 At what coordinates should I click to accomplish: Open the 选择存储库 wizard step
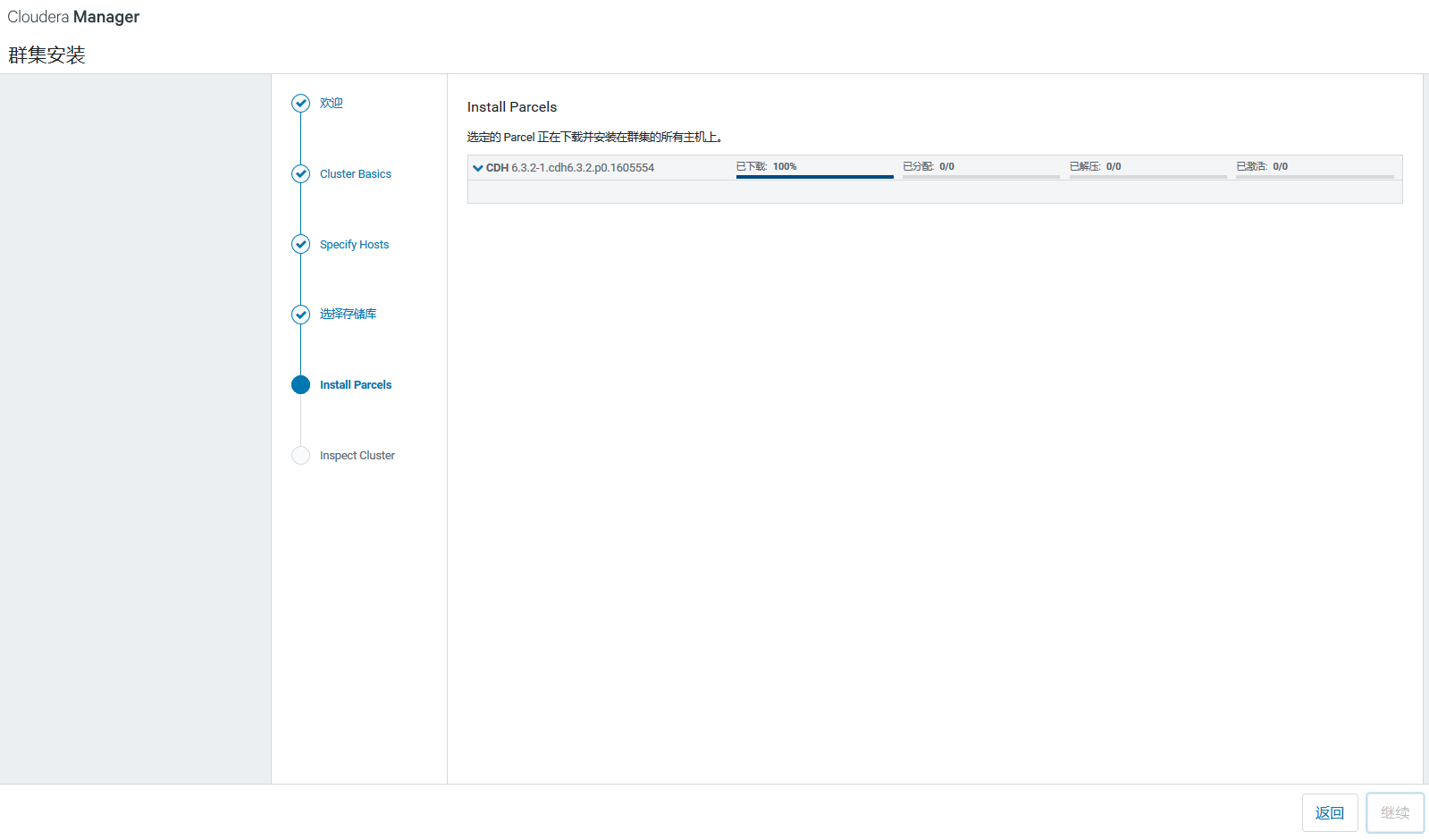pyautogui.click(x=349, y=315)
